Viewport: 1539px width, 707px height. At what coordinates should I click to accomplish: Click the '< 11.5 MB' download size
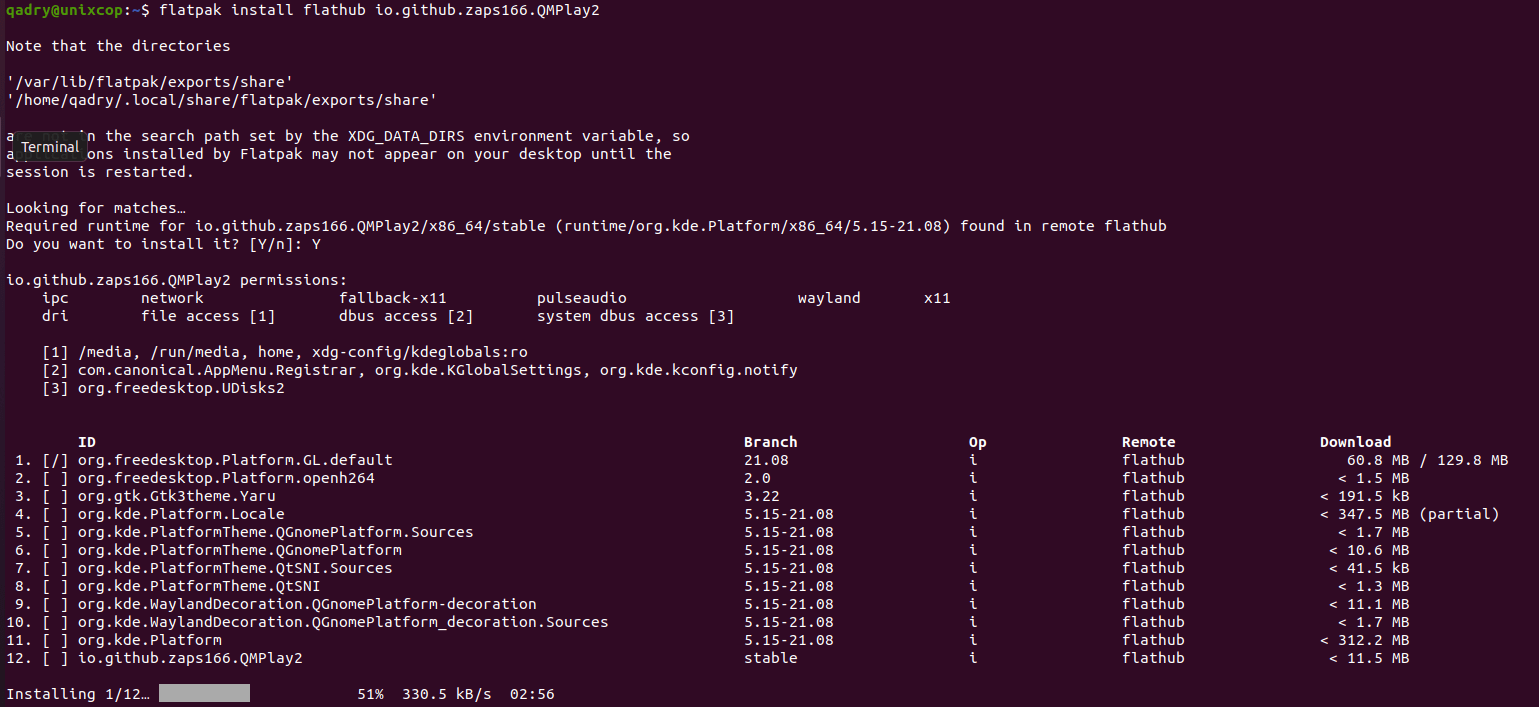pos(1369,658)
